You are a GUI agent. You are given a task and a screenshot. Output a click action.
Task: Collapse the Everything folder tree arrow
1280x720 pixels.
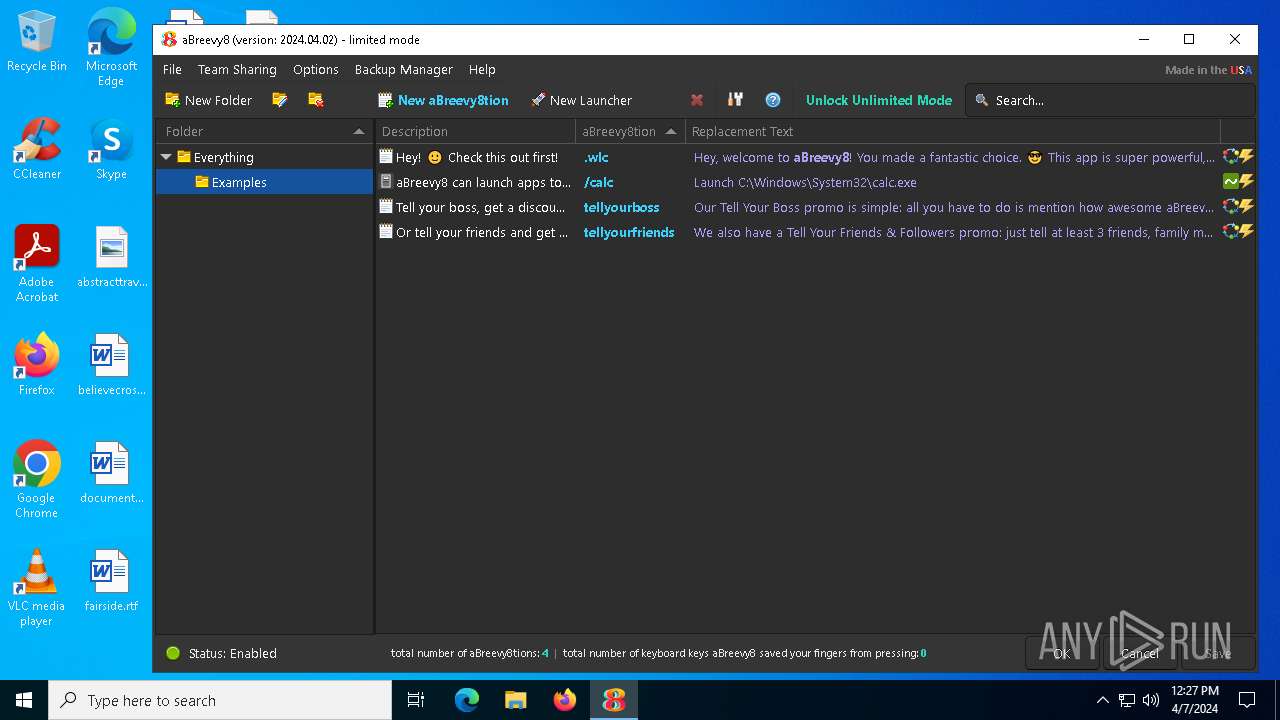[166, 157]
